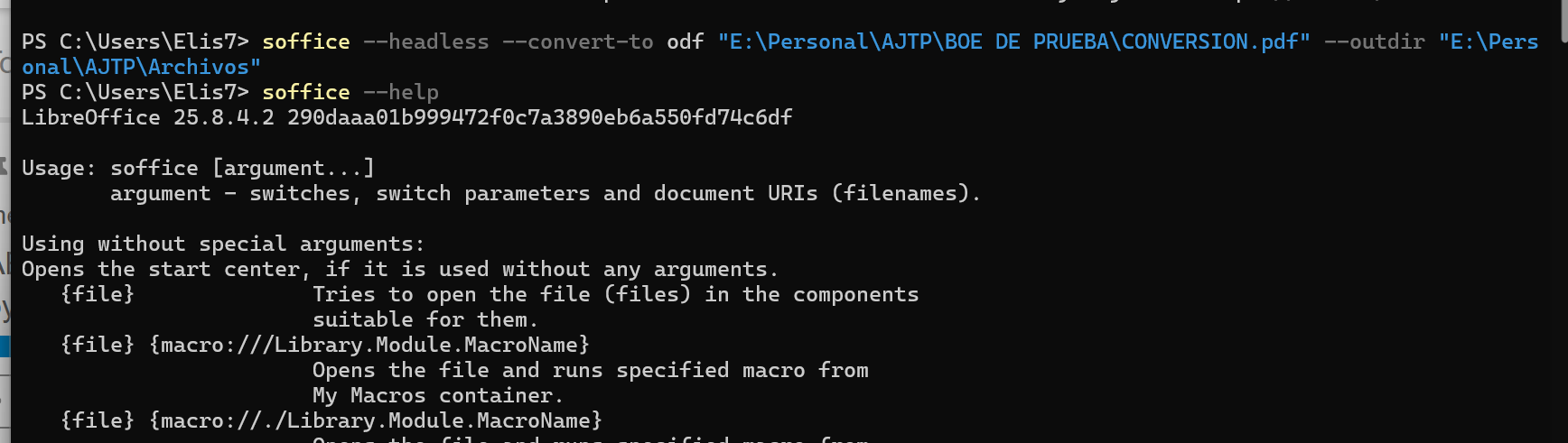Click the "--headless" argument in the command
The height and width of the screenshot is (443, 1568).
click(x=425, y=42)
